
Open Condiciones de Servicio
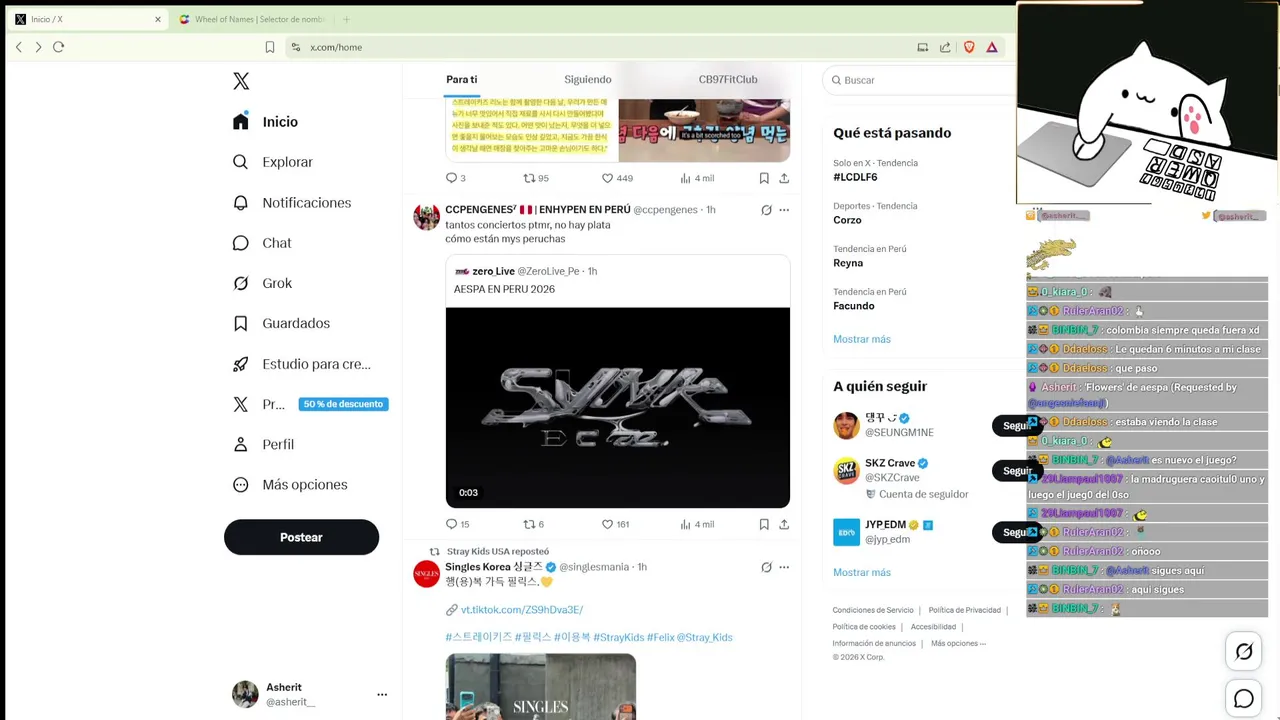pyautogui.click(x=873, y=610)
